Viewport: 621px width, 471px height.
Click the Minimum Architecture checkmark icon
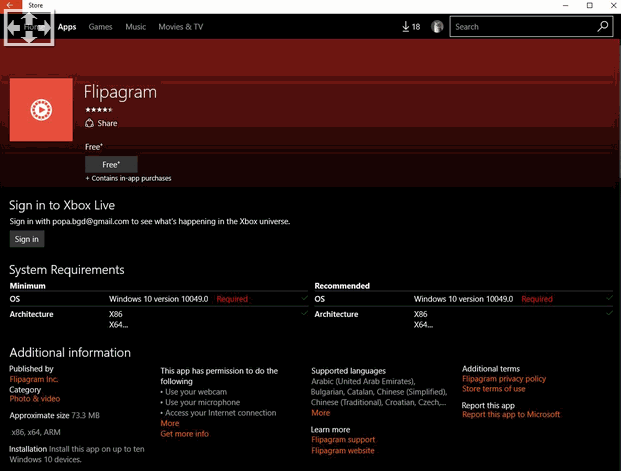[x=304, y=313]
